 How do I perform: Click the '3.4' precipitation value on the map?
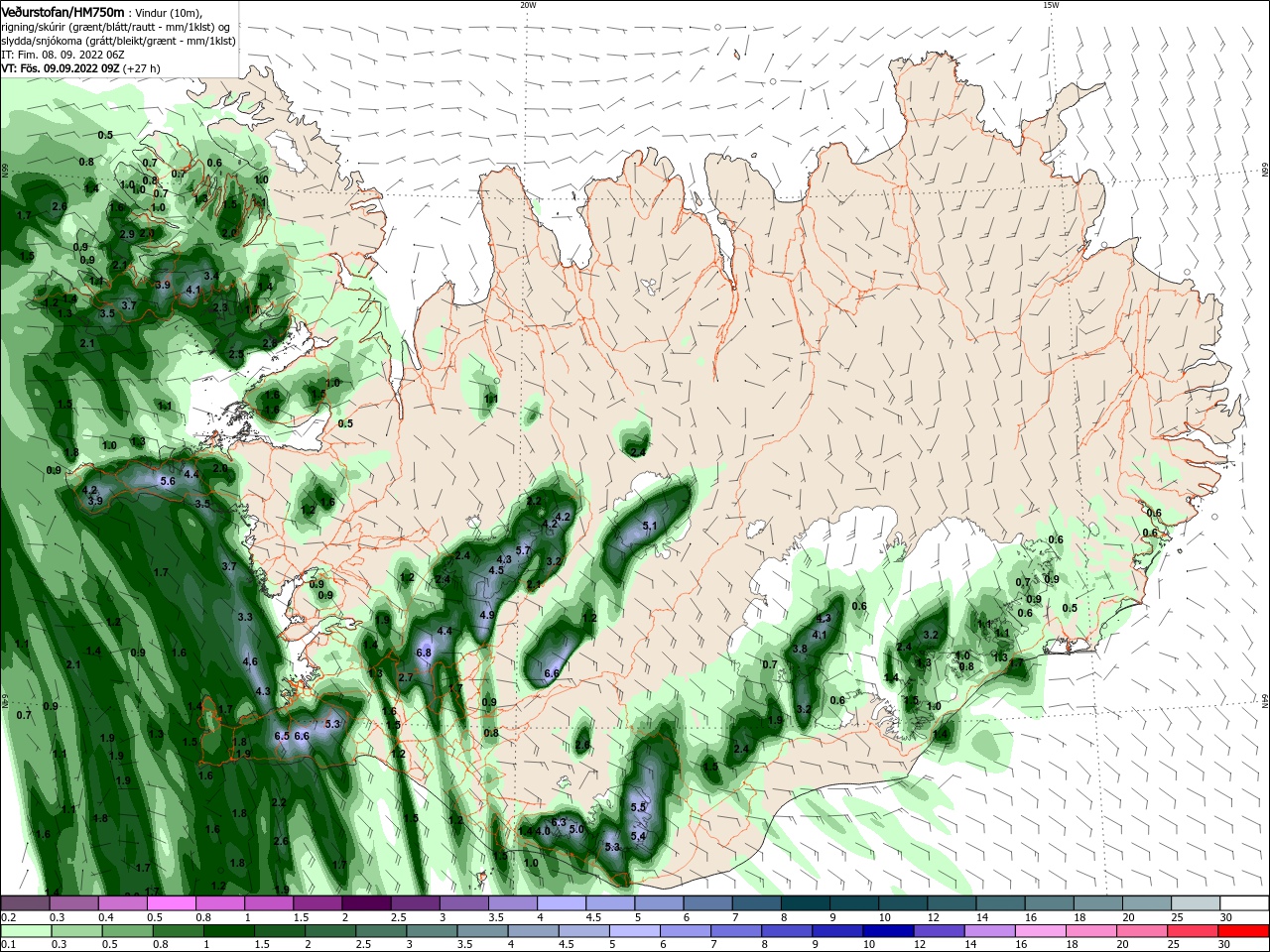pyautogui.click(x=211, y=276)
